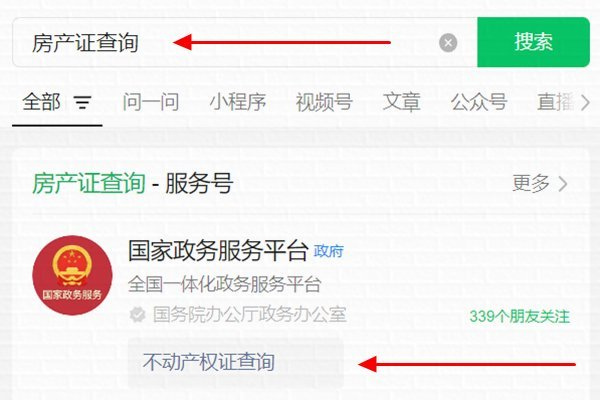The width and height of the screenshot is (600, 400).
Task: Switch to the 小程序 tab
Action: [238, 102]
